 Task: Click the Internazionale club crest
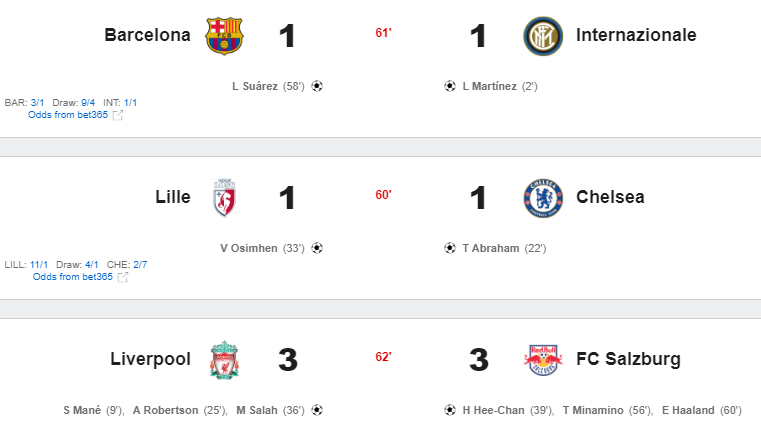coord(543,36)
